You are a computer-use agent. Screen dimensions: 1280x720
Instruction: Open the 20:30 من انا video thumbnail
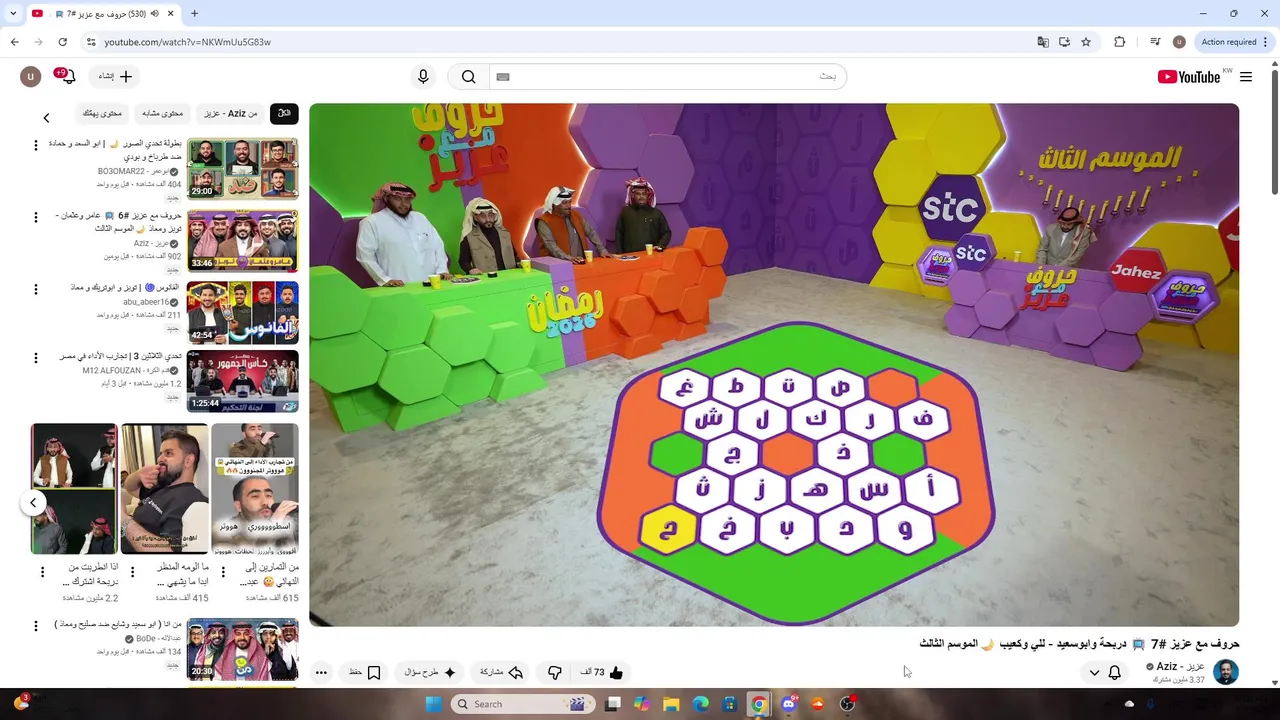(243, 649)
